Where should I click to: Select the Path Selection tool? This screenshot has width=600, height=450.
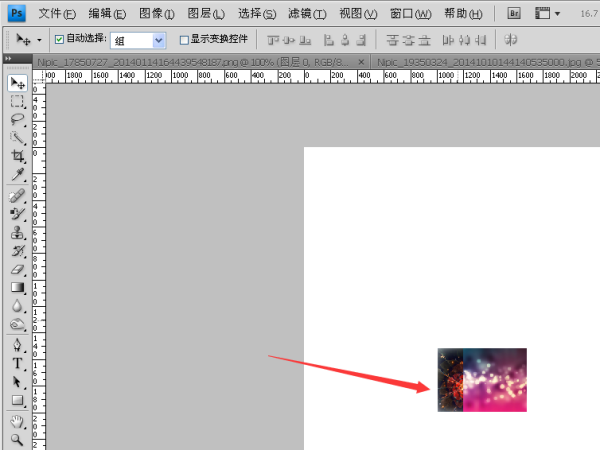(17, 382)
